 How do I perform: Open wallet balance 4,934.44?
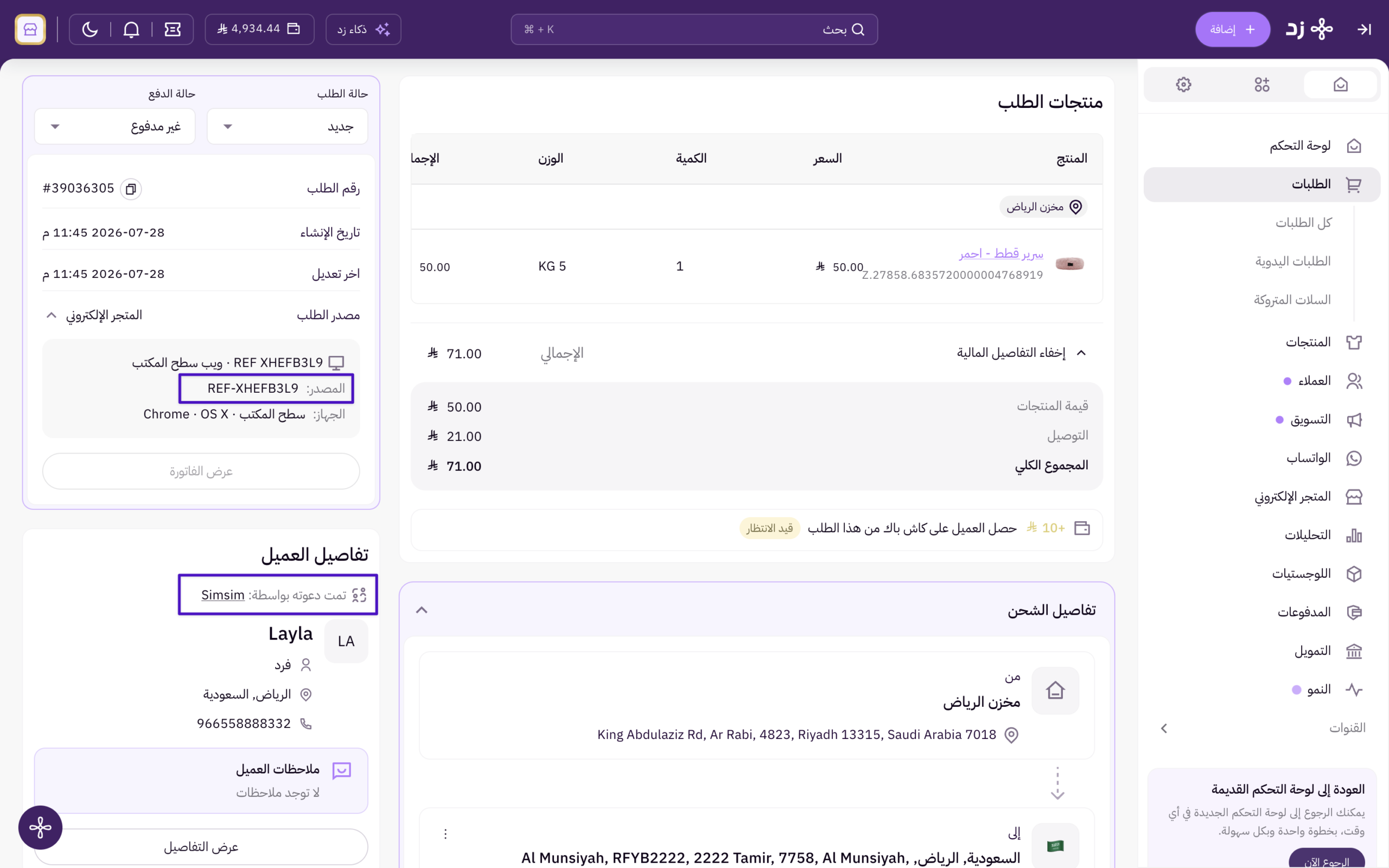[259, 29]
